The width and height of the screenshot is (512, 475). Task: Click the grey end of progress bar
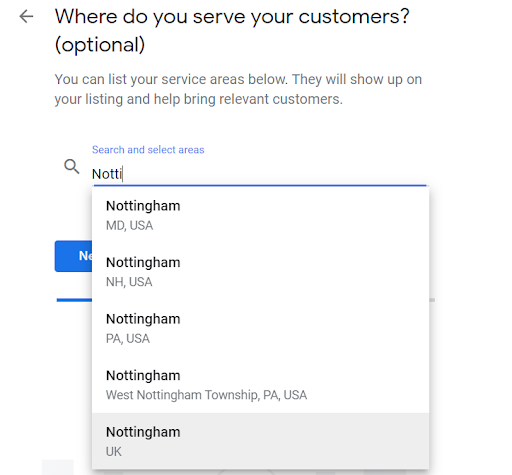pyautogui.click(x=432, y=300)
